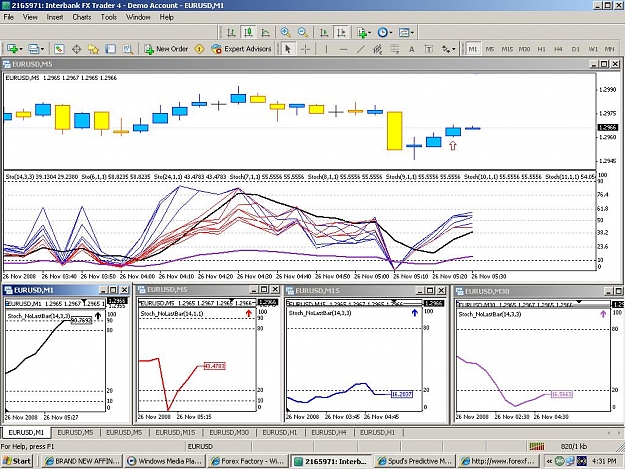
Task: Set timeframe to D1 in toolbar
Action: [575, 49]
